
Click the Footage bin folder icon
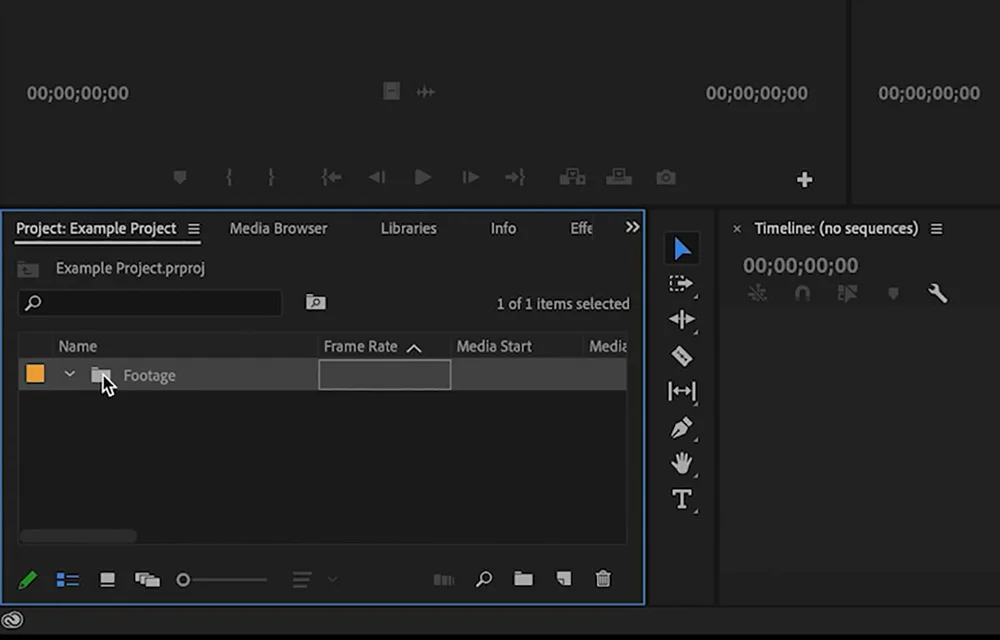pos(101,375)
